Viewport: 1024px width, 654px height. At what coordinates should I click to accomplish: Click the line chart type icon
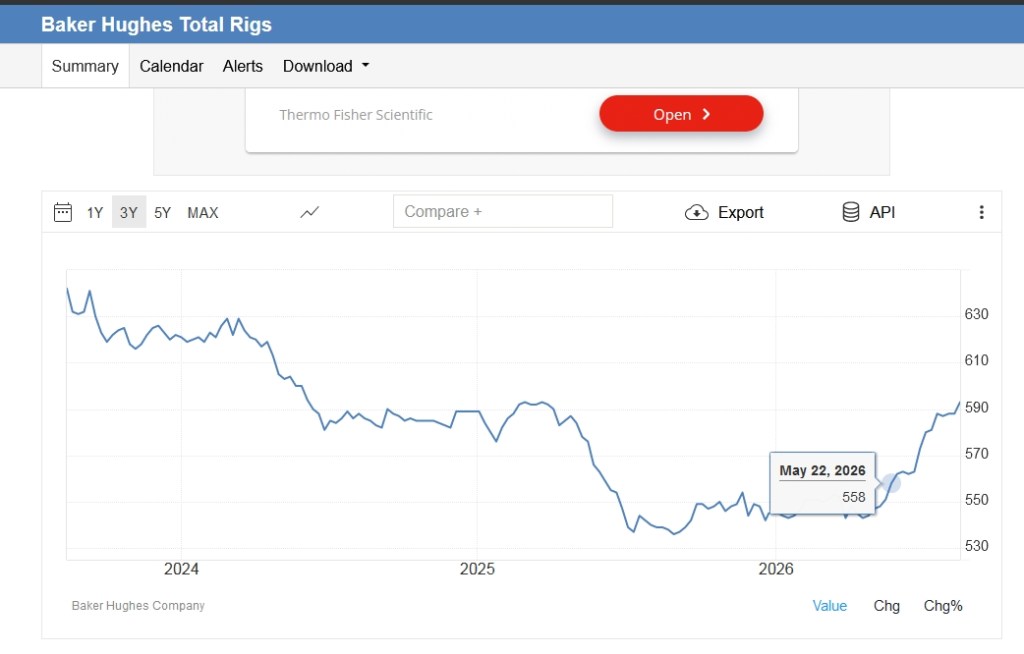tap(310, 212)
